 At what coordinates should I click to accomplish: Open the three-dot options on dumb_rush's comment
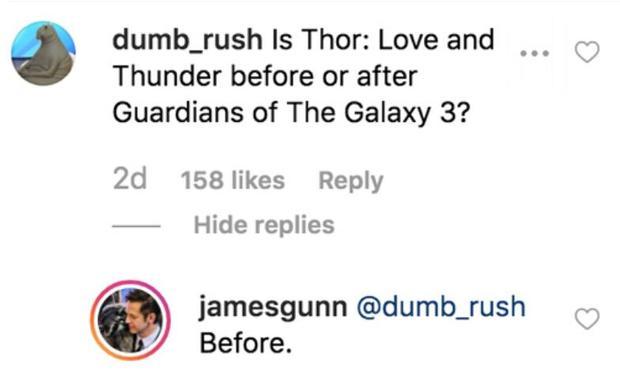[x=535, y=53]
